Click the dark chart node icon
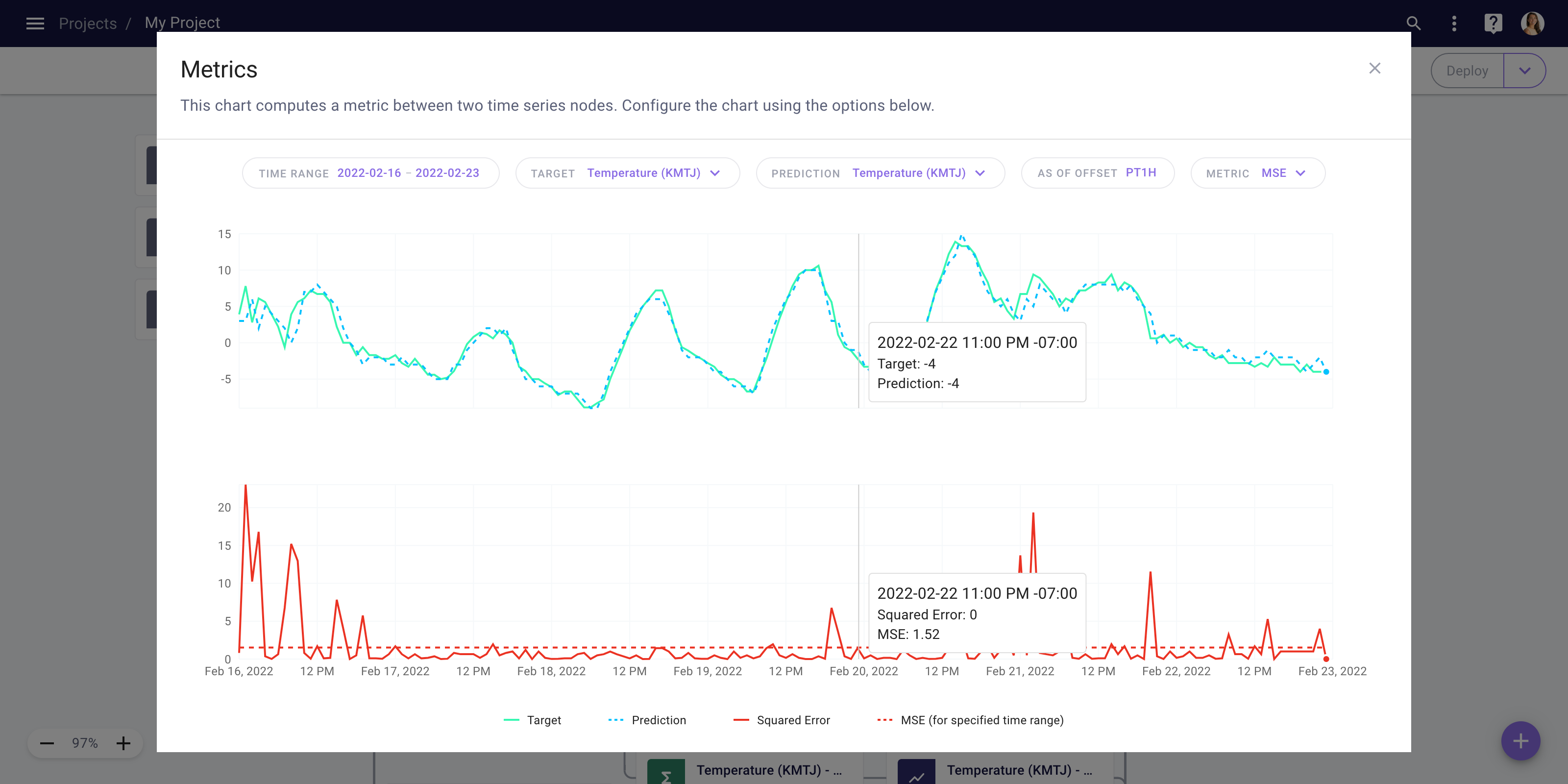1568x784 pixels. pos(916,772)
